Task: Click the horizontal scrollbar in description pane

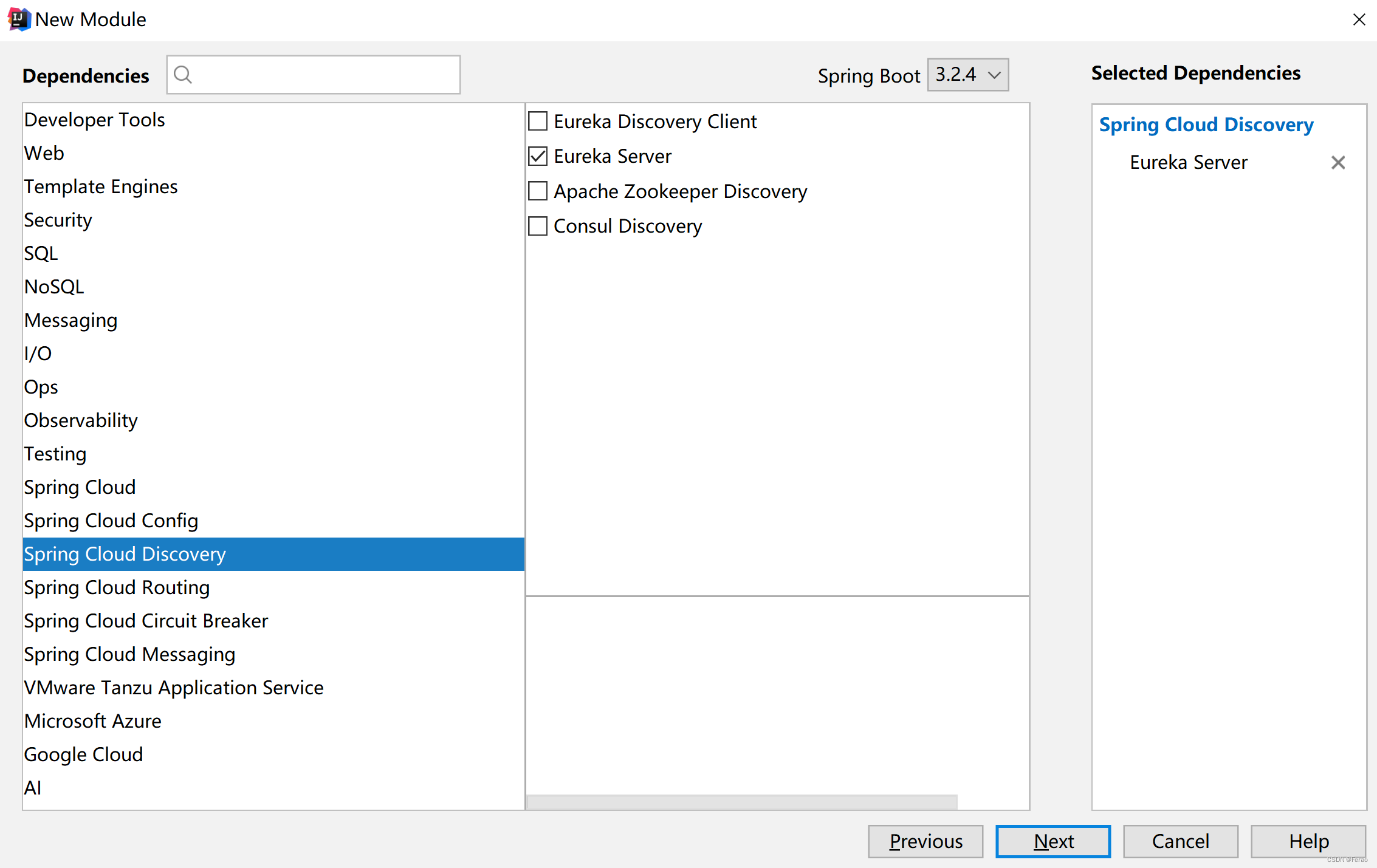Action: (x=742, y=802)
